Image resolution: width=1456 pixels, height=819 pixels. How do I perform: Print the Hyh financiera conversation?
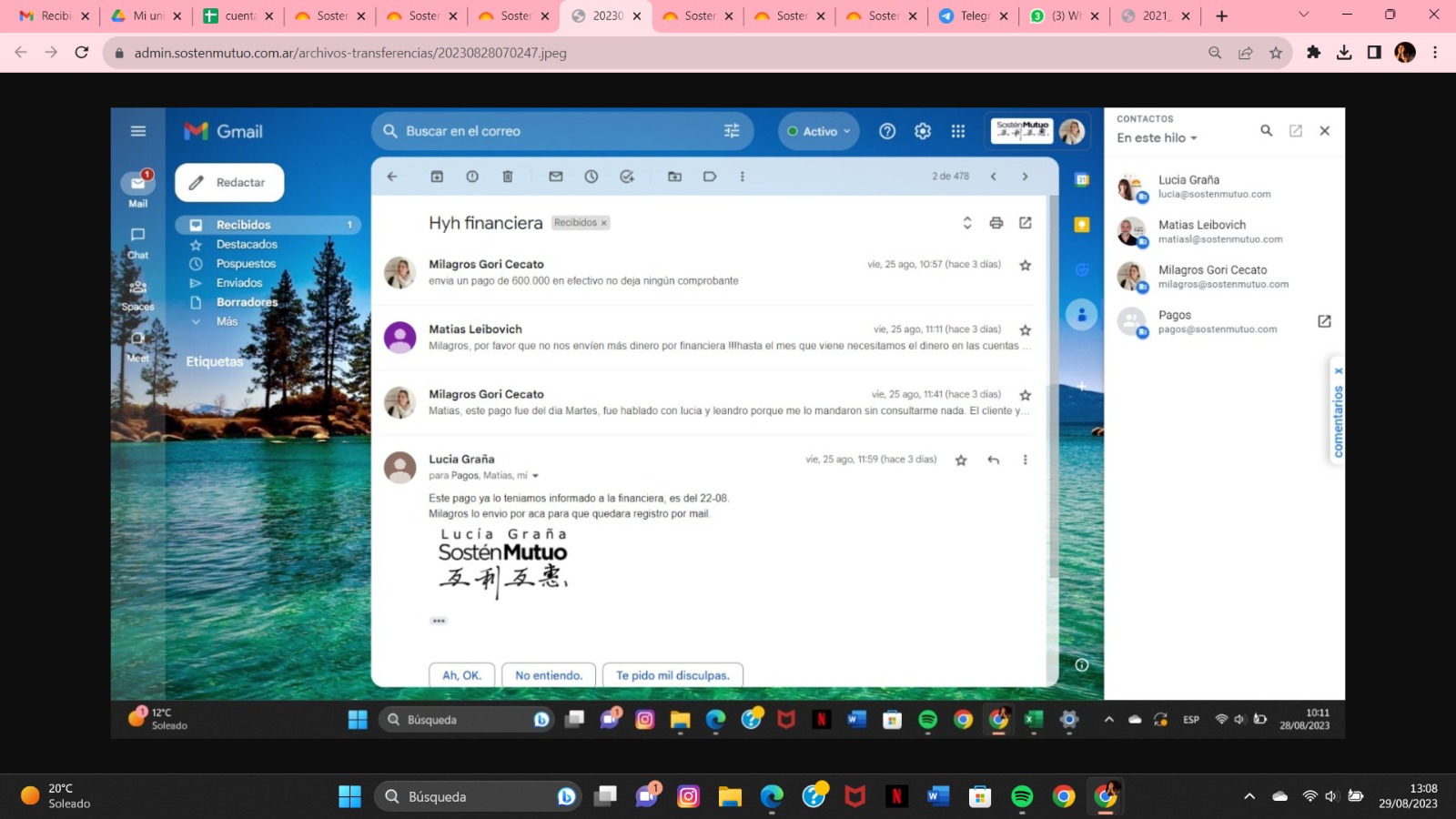click(996, 223)
